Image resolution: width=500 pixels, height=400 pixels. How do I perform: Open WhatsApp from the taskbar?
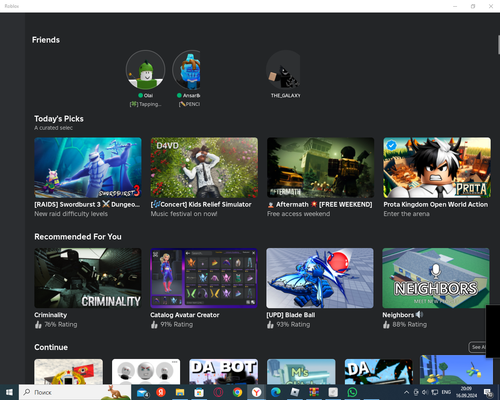click(352, 392)
